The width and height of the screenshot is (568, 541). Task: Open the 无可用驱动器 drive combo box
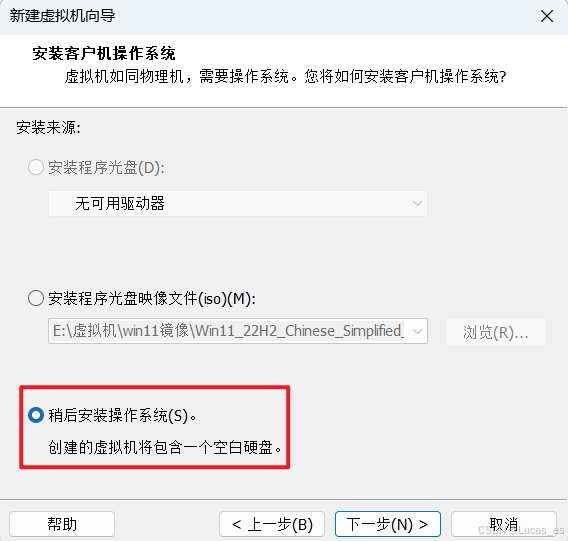click(x=238, y=203)
